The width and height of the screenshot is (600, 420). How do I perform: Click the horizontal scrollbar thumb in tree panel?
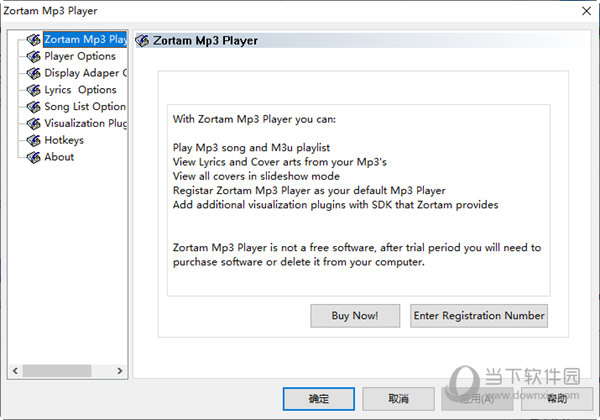pyautogui.click(x=57, y=371)
